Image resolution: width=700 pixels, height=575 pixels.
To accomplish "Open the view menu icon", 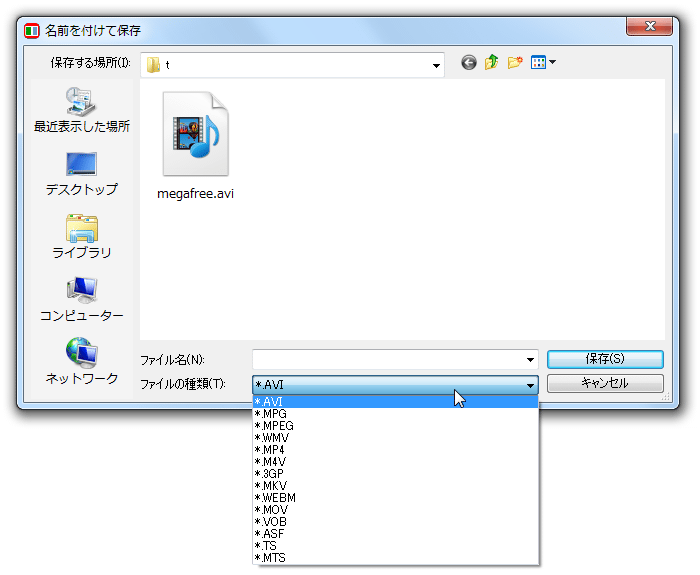I will (x=543, y=62).
